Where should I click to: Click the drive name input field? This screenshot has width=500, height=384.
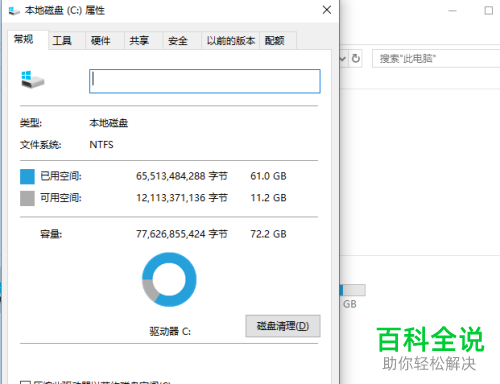click(205, 81)
